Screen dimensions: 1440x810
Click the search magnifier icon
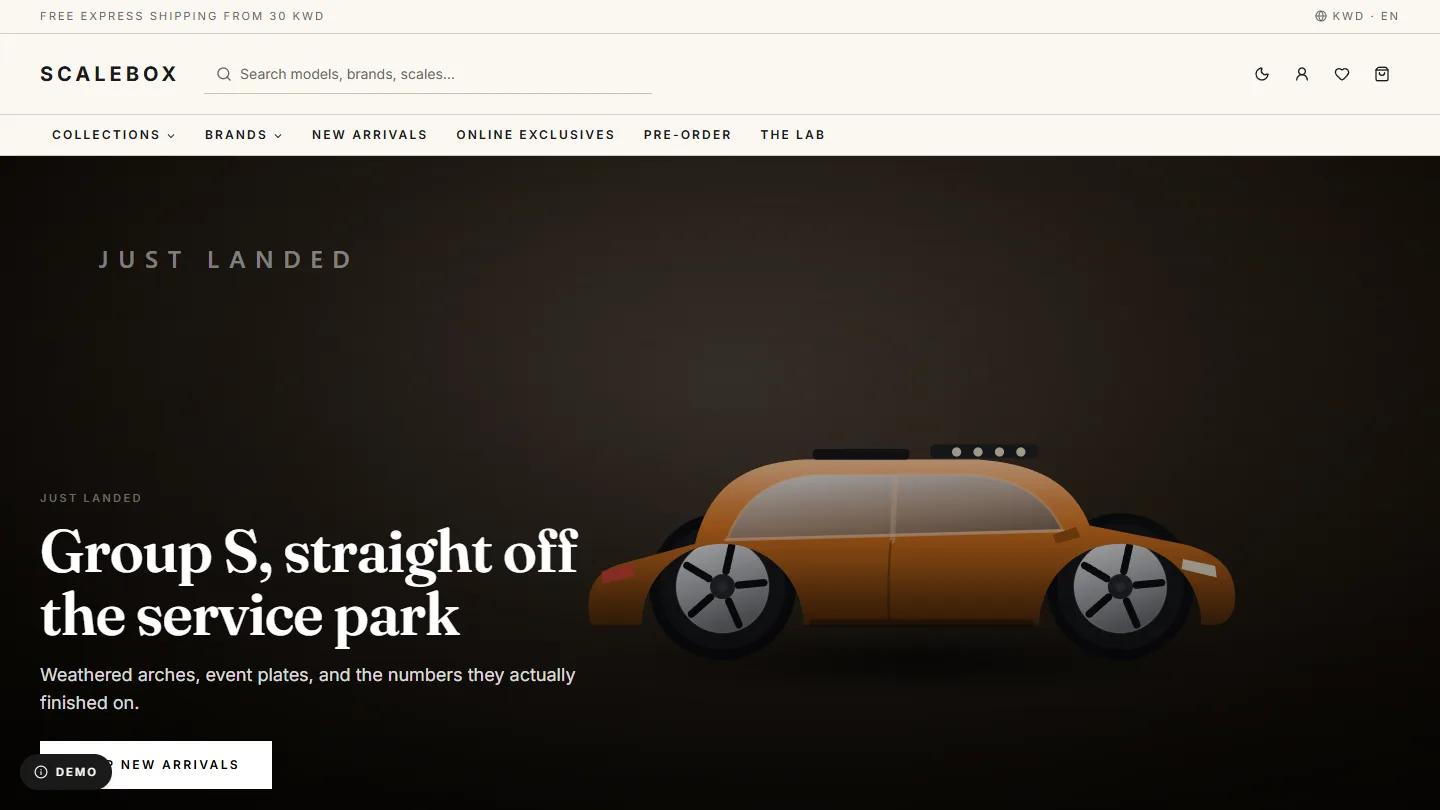click(x=224, y=74)
